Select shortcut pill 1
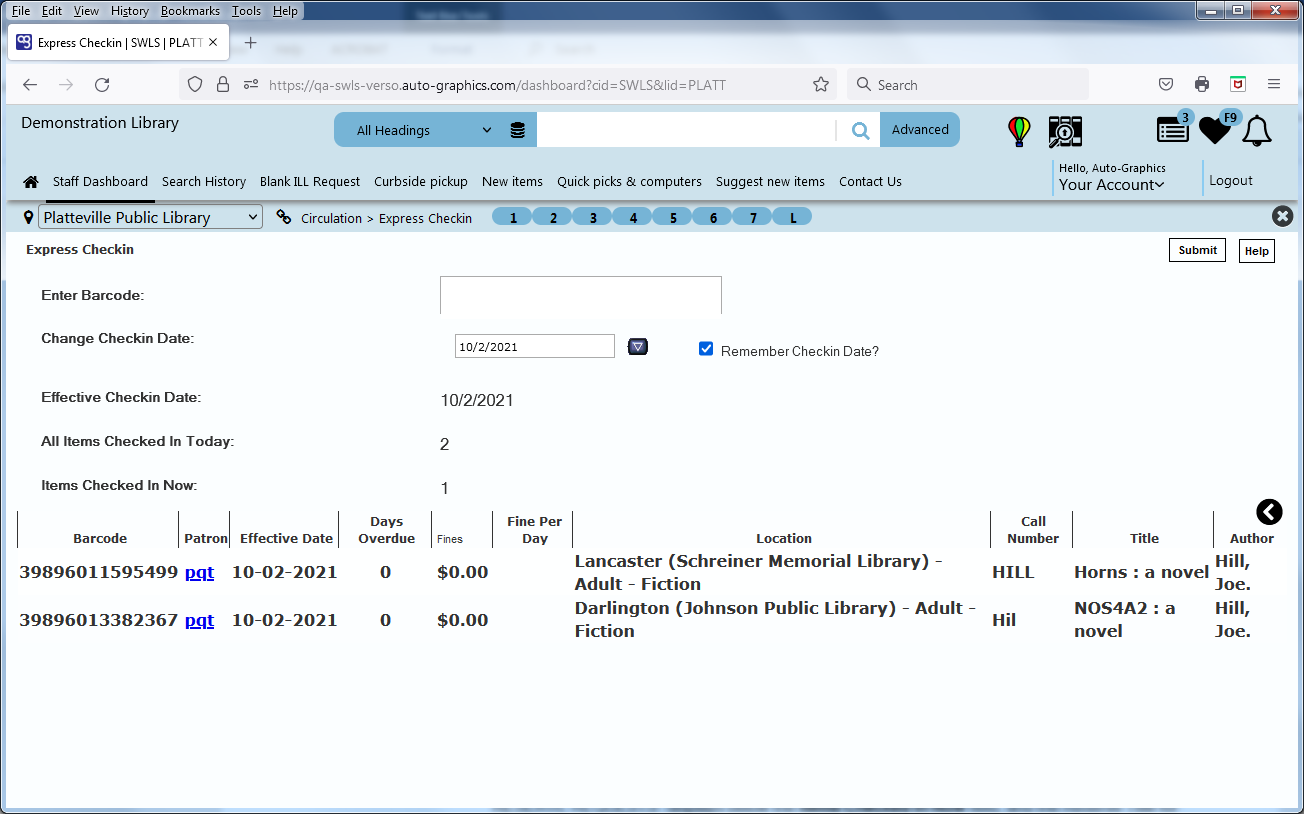 coord(513,217)
